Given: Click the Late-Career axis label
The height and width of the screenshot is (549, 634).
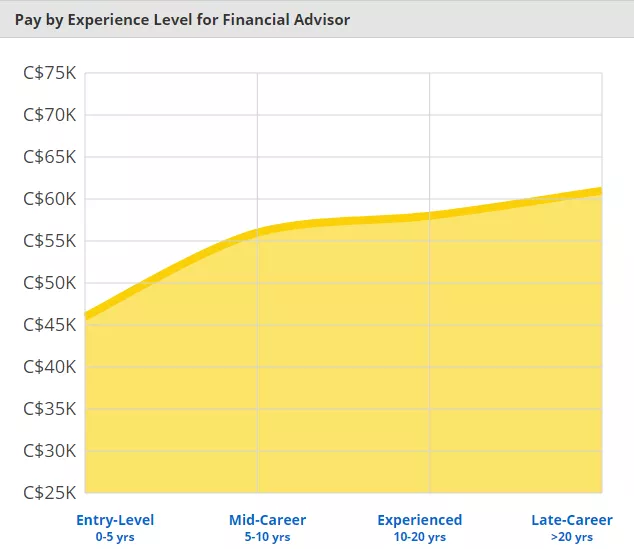Looking at the screenshot, I should 572,520.
